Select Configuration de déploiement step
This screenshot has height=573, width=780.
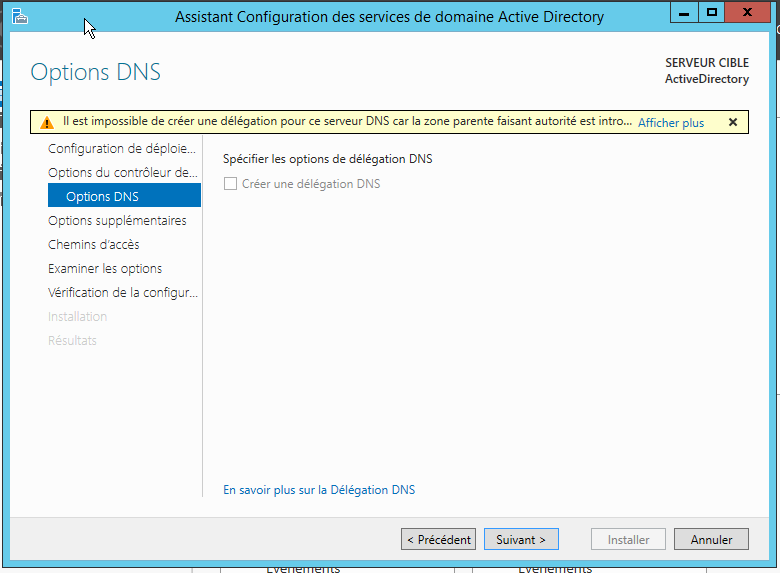[x=122, y=148]
